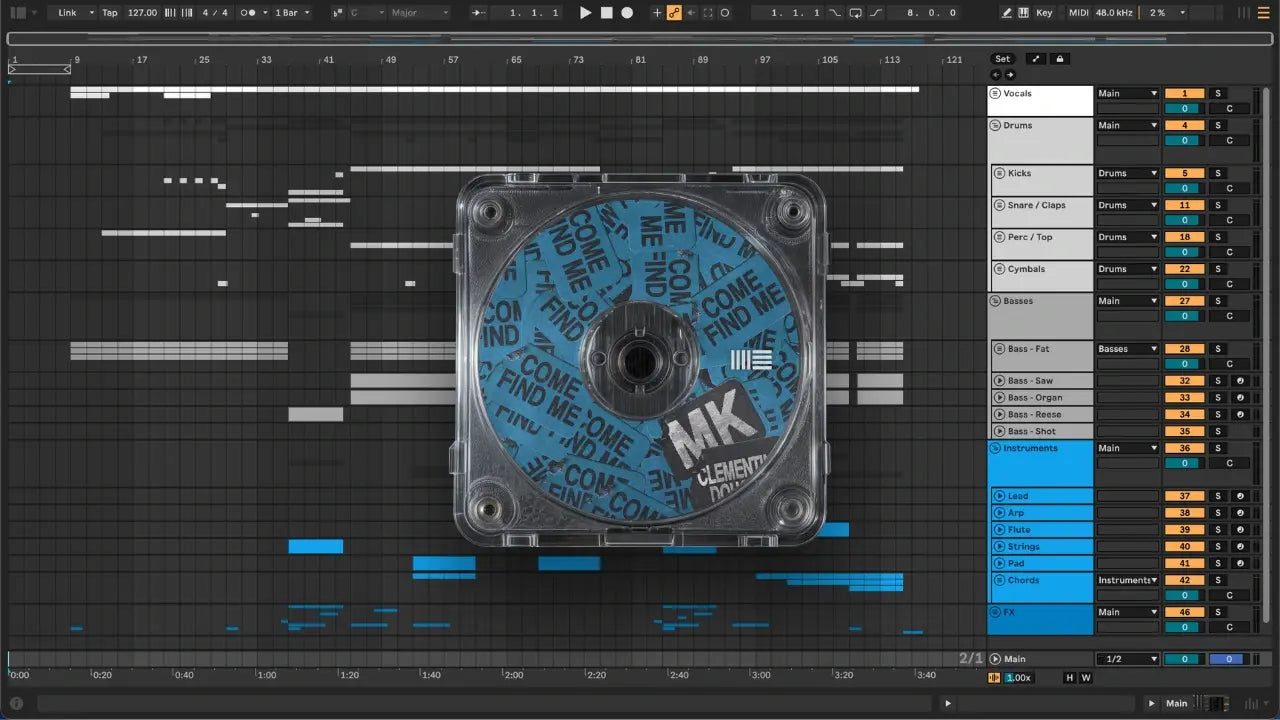Viewport: 1280px width, 720px height.
Task: Click the Capture MIDI bracket icon
Action: tap(708, 13)
